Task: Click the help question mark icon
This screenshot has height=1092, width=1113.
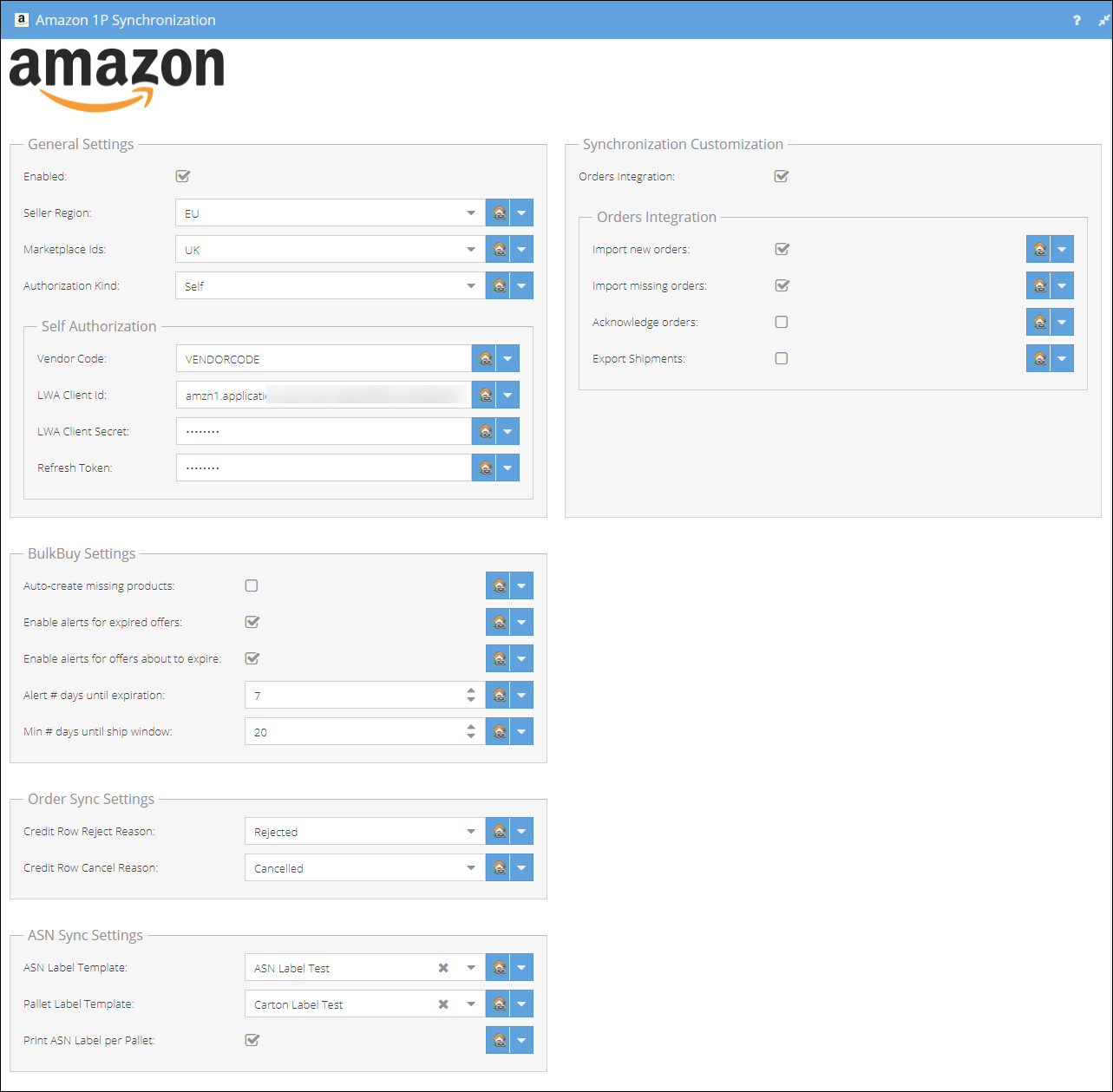Action: click(x=1077, y=20)
